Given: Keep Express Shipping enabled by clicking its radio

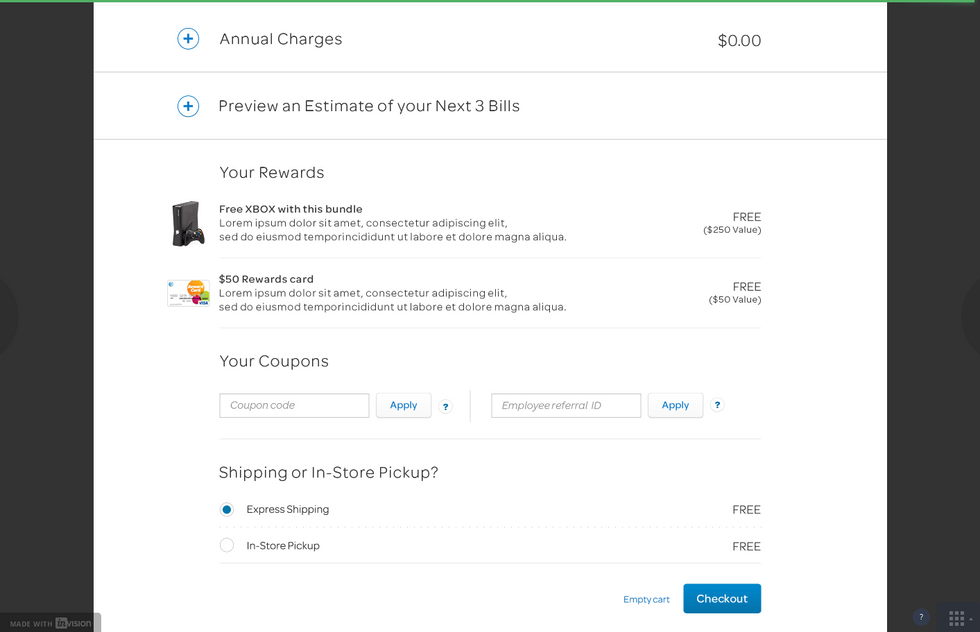Looking at the screenshot, I should point(226,509).
